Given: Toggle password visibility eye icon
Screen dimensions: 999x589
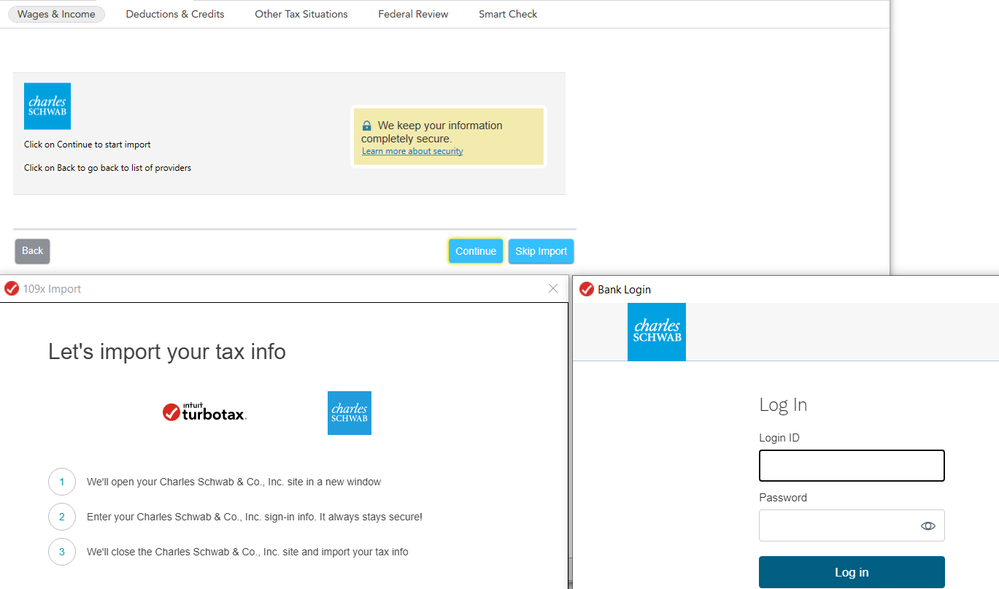Looking at the screenshot, I should [x=928, y=526].
